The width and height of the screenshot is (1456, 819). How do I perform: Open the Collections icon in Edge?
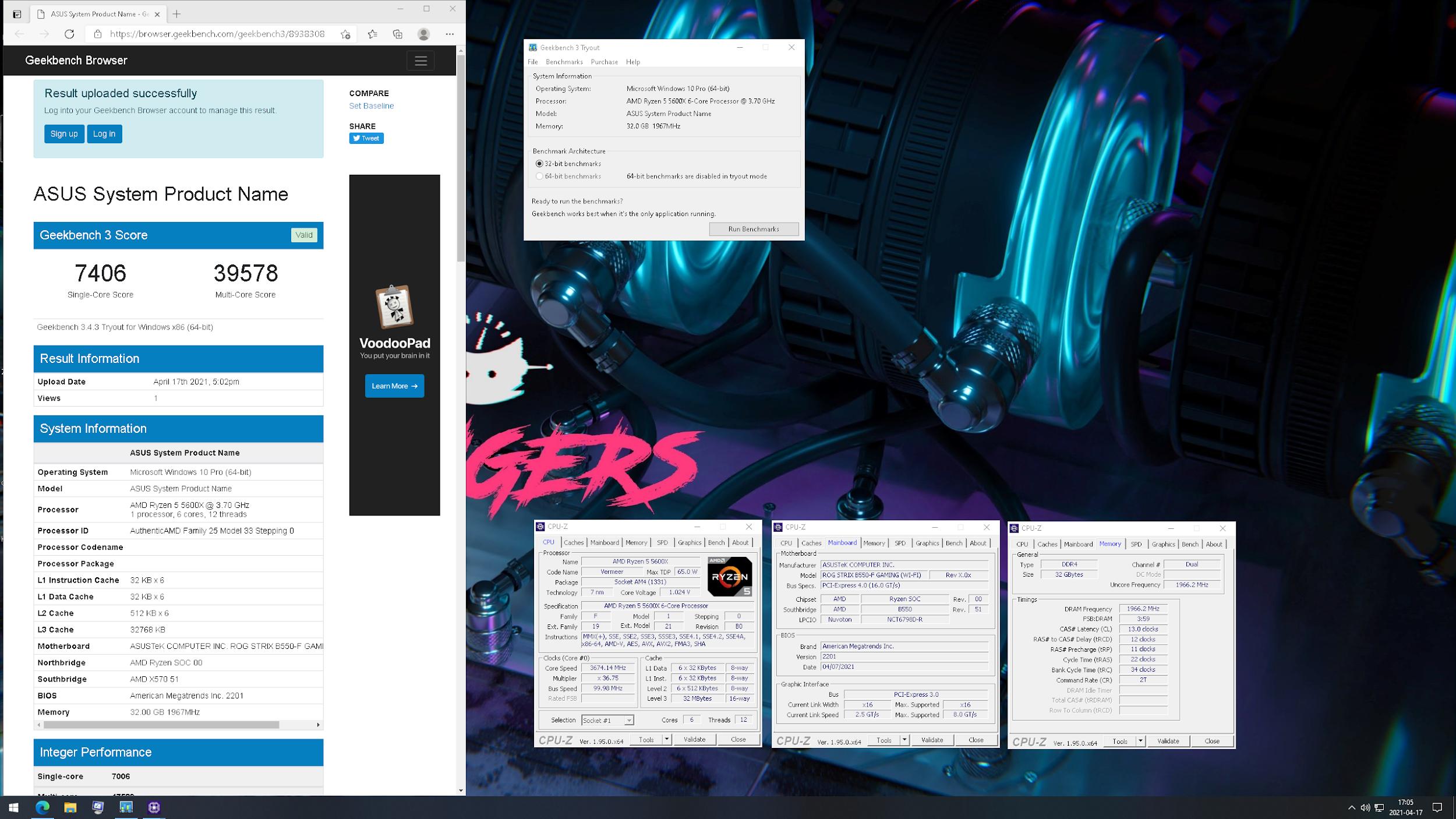coord(398,34)
